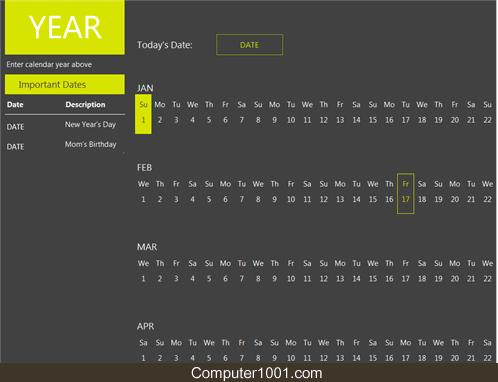Click the DATE cell beside Mom's Birthday
Image resolution: width=498 pixels, height=382 pixels.
point(15,147)
